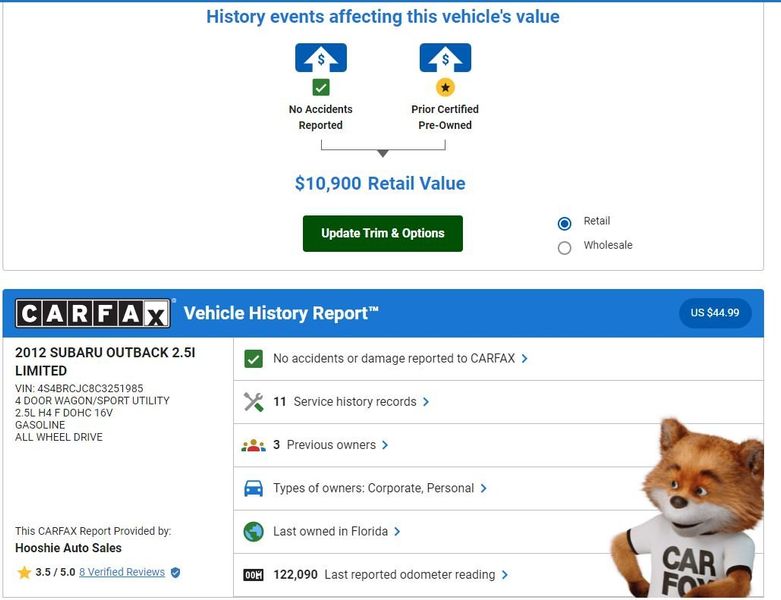Click the odometer reading icon
781x600 pixels.
[x=254, y=575]
